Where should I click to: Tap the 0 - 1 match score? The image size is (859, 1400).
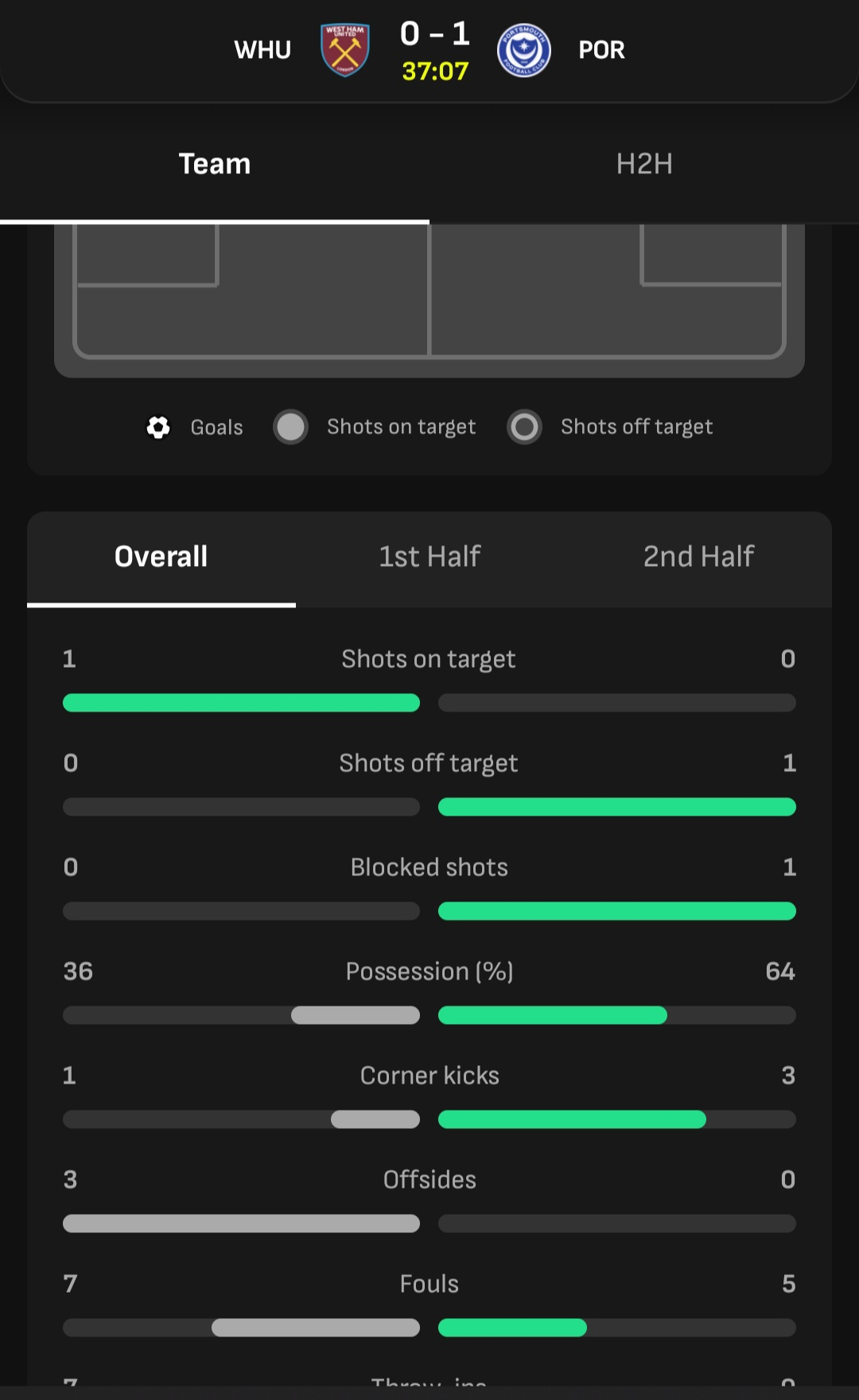(x=435, y=33)
